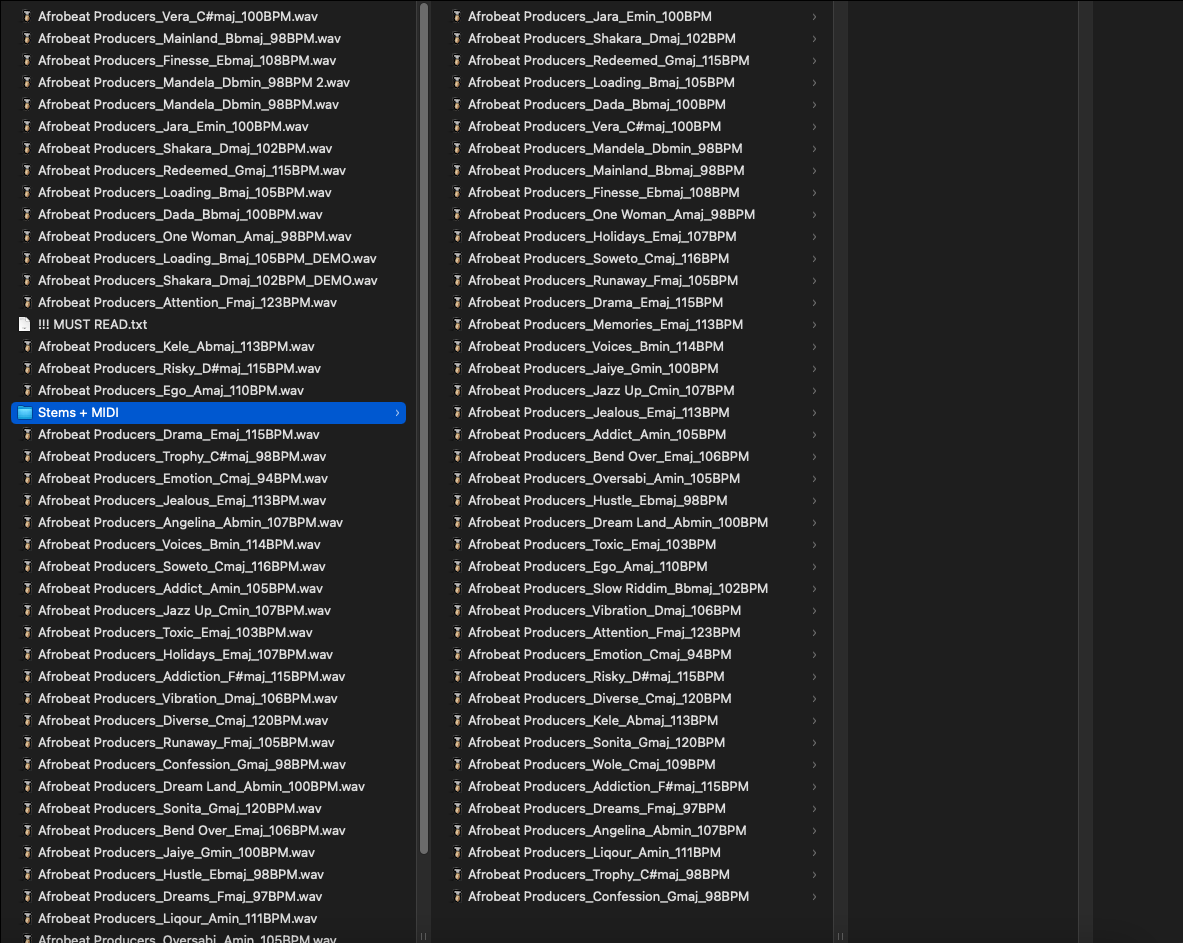
Task: Select Afrobeat Producers_Finesse_Ebmaj_108BPM.wav
Action: (187, 60)
